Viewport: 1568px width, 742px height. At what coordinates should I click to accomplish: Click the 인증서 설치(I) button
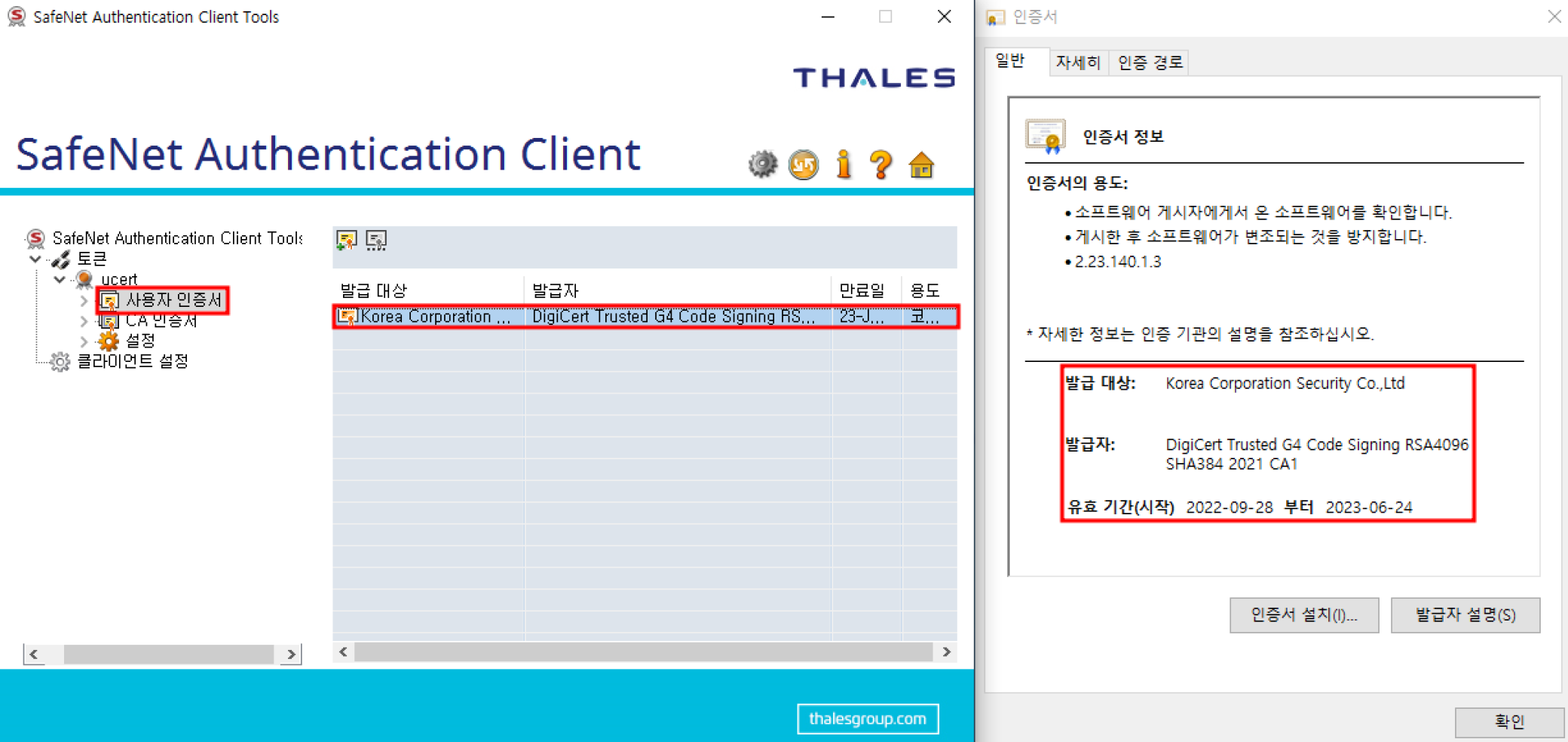click(1303, 615)
